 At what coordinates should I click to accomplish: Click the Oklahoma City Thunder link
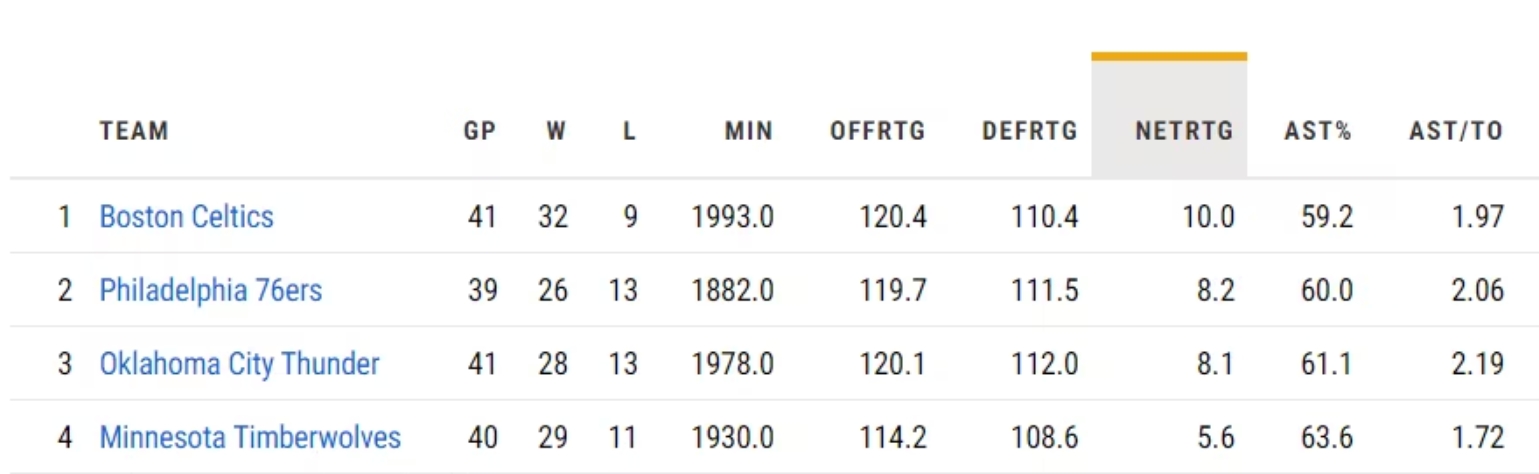point(239,364)
